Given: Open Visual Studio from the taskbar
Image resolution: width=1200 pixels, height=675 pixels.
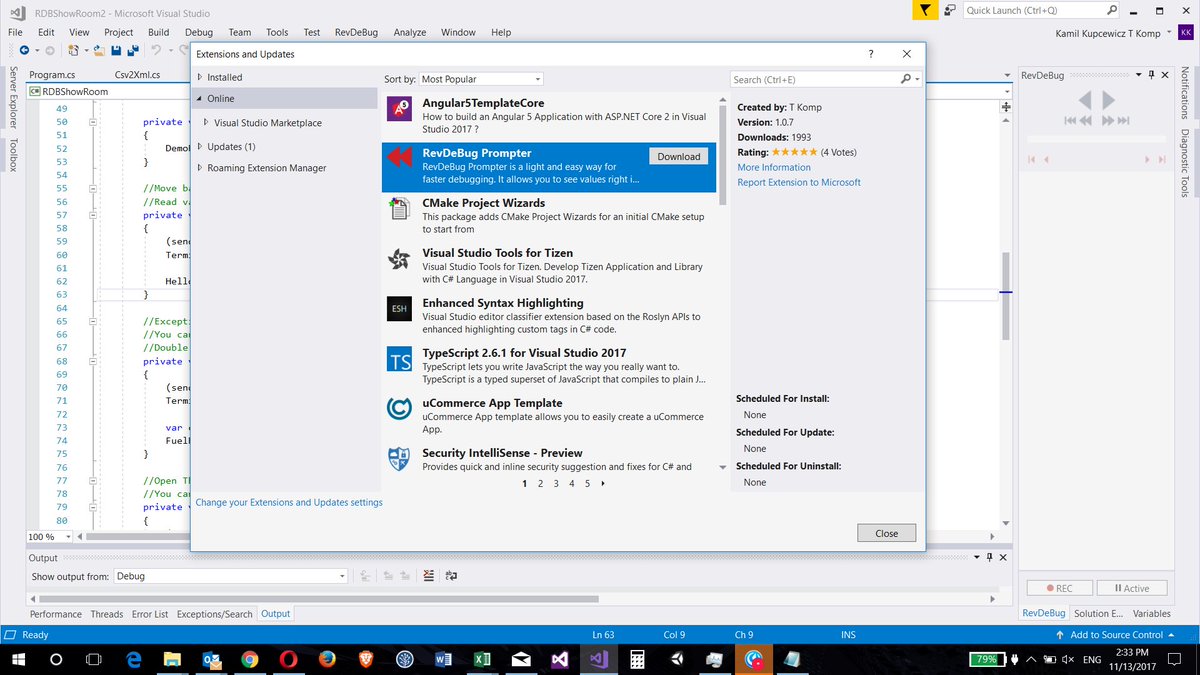Looking at the screenshot, I should point(598,660).
